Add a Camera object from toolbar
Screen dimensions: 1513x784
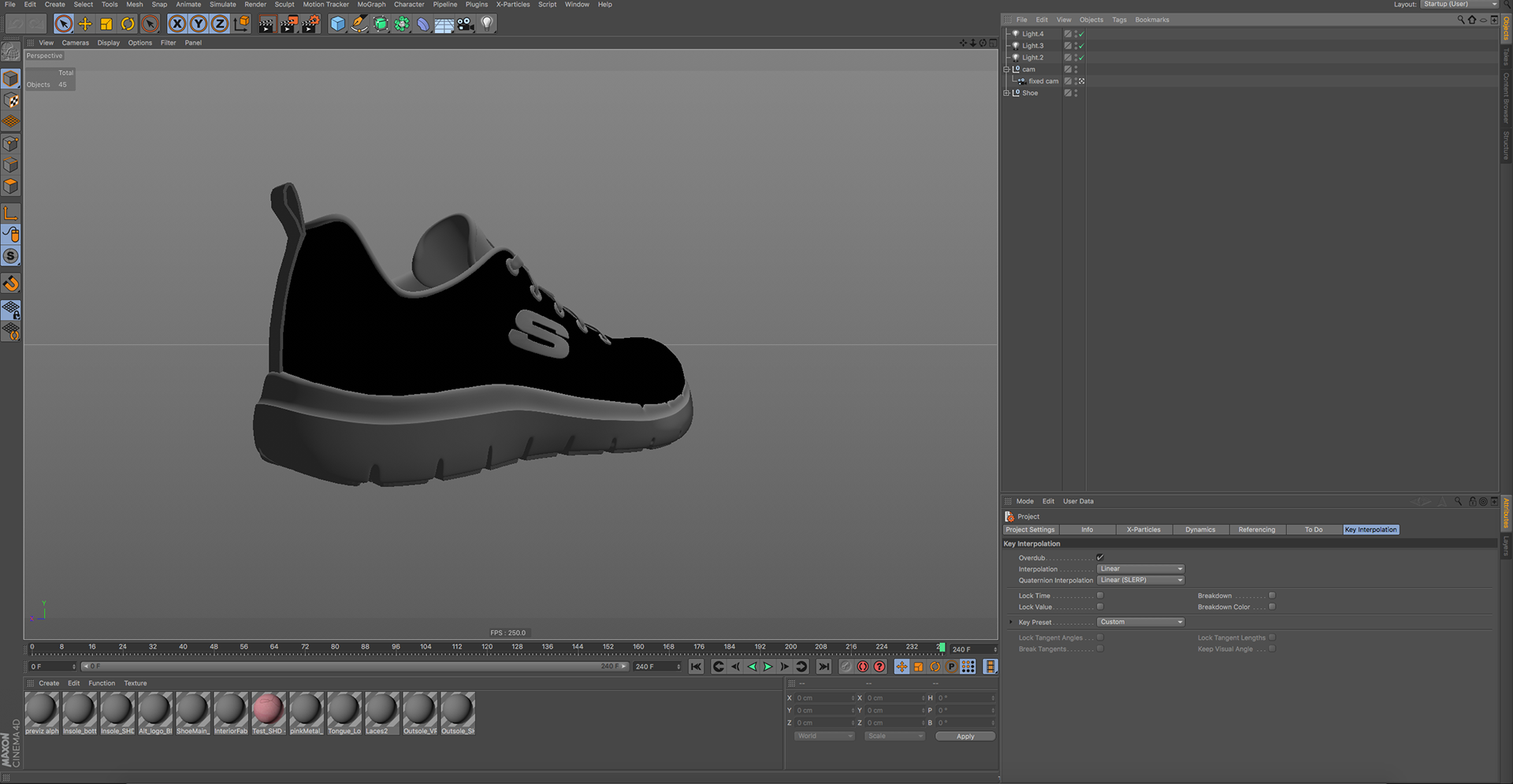tap(466, 24)
